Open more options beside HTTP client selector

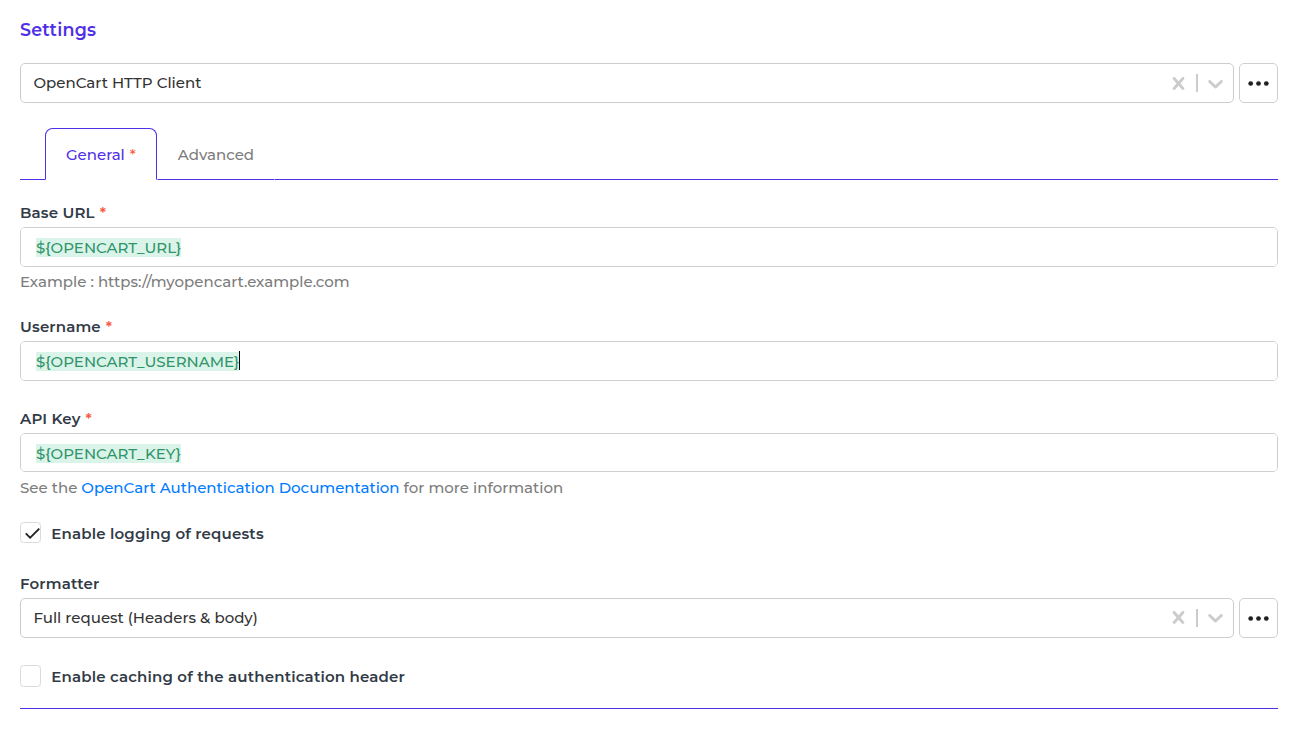(x=1258, y=84)
